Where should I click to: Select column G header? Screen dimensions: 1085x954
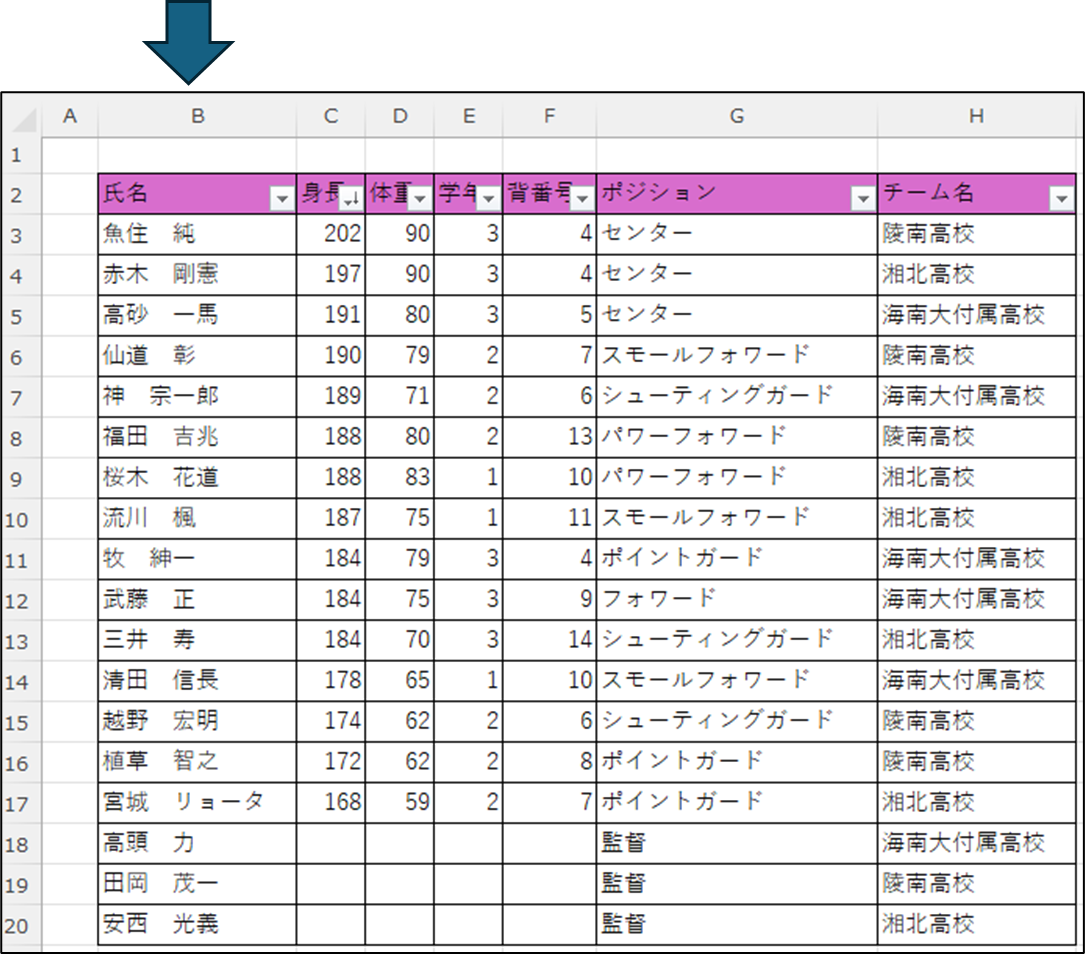[736, 117]
